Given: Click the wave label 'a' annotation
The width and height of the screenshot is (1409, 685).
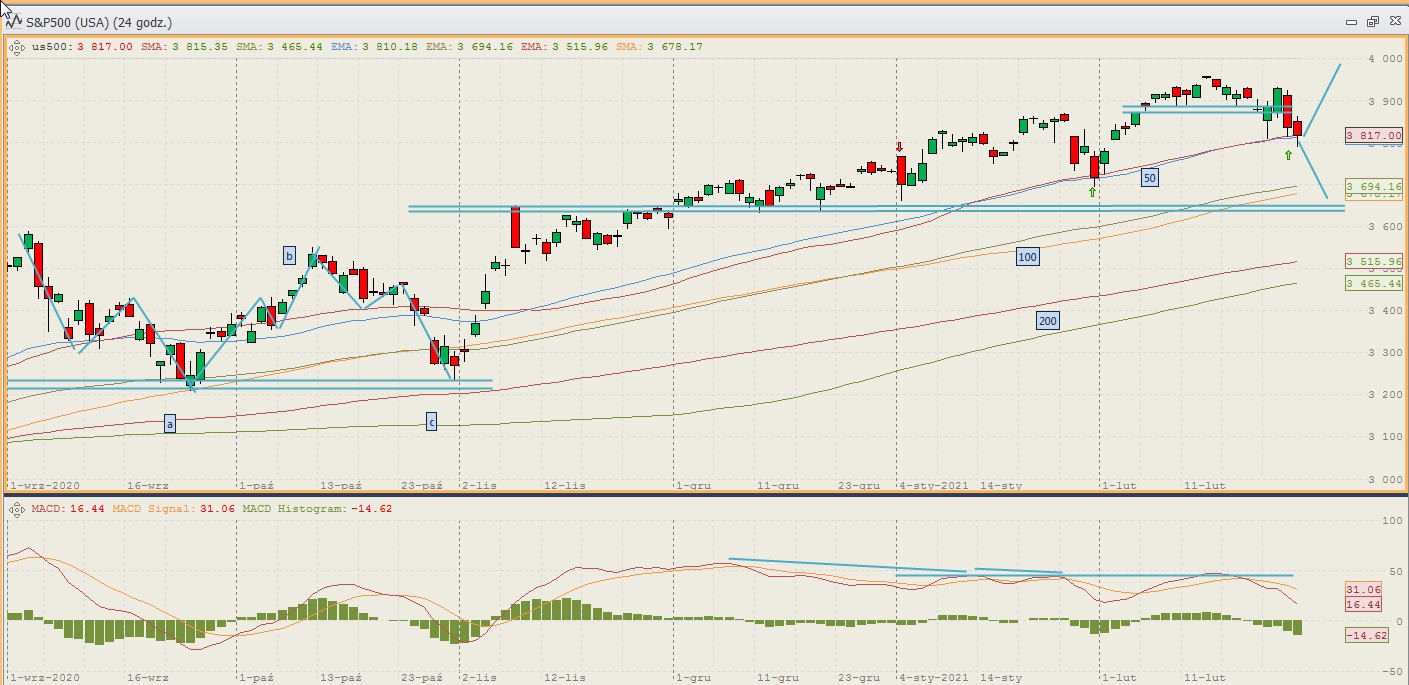Looking at the screenshot, I should [x=170, y=424].
